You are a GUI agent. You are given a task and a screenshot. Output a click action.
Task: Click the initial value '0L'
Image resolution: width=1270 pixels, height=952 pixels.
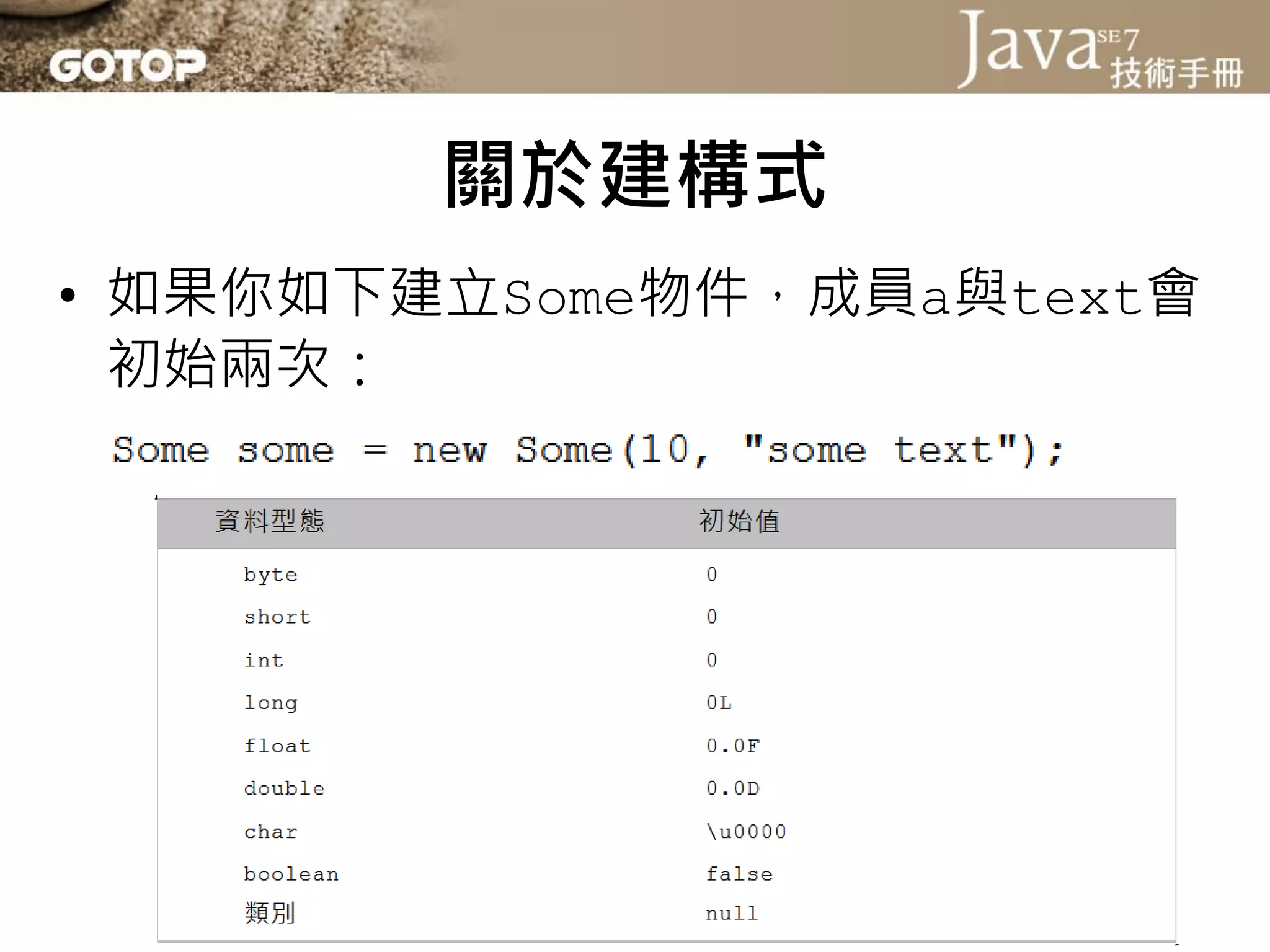(x=719, y=703)
